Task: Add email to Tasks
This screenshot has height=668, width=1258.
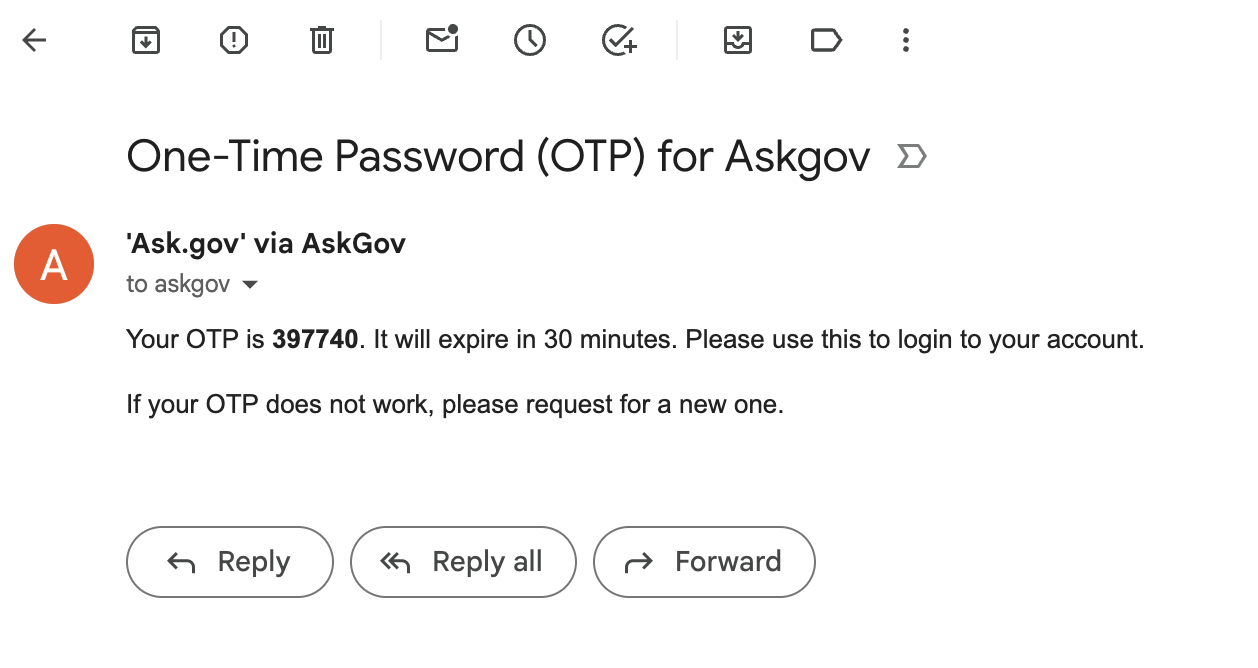Action: coord(619,40)
